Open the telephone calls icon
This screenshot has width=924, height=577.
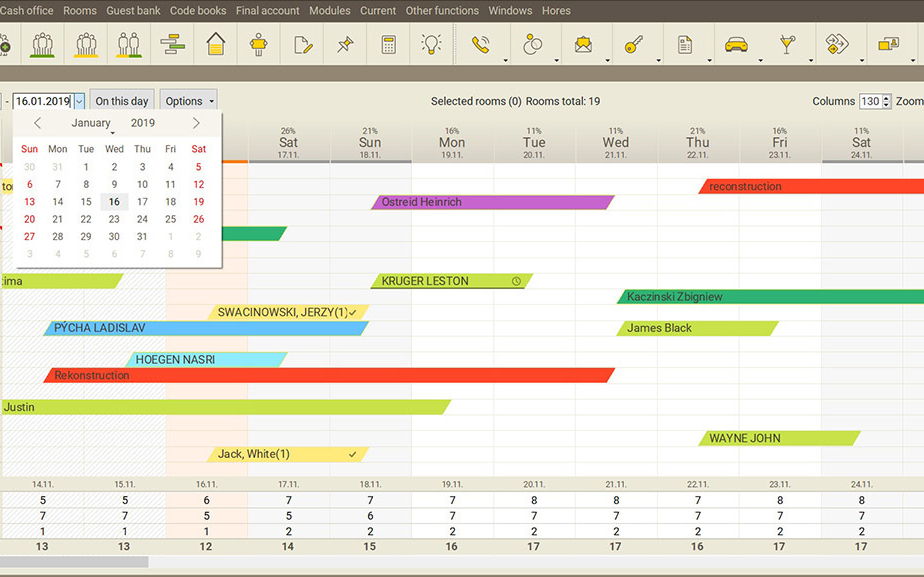481,45
